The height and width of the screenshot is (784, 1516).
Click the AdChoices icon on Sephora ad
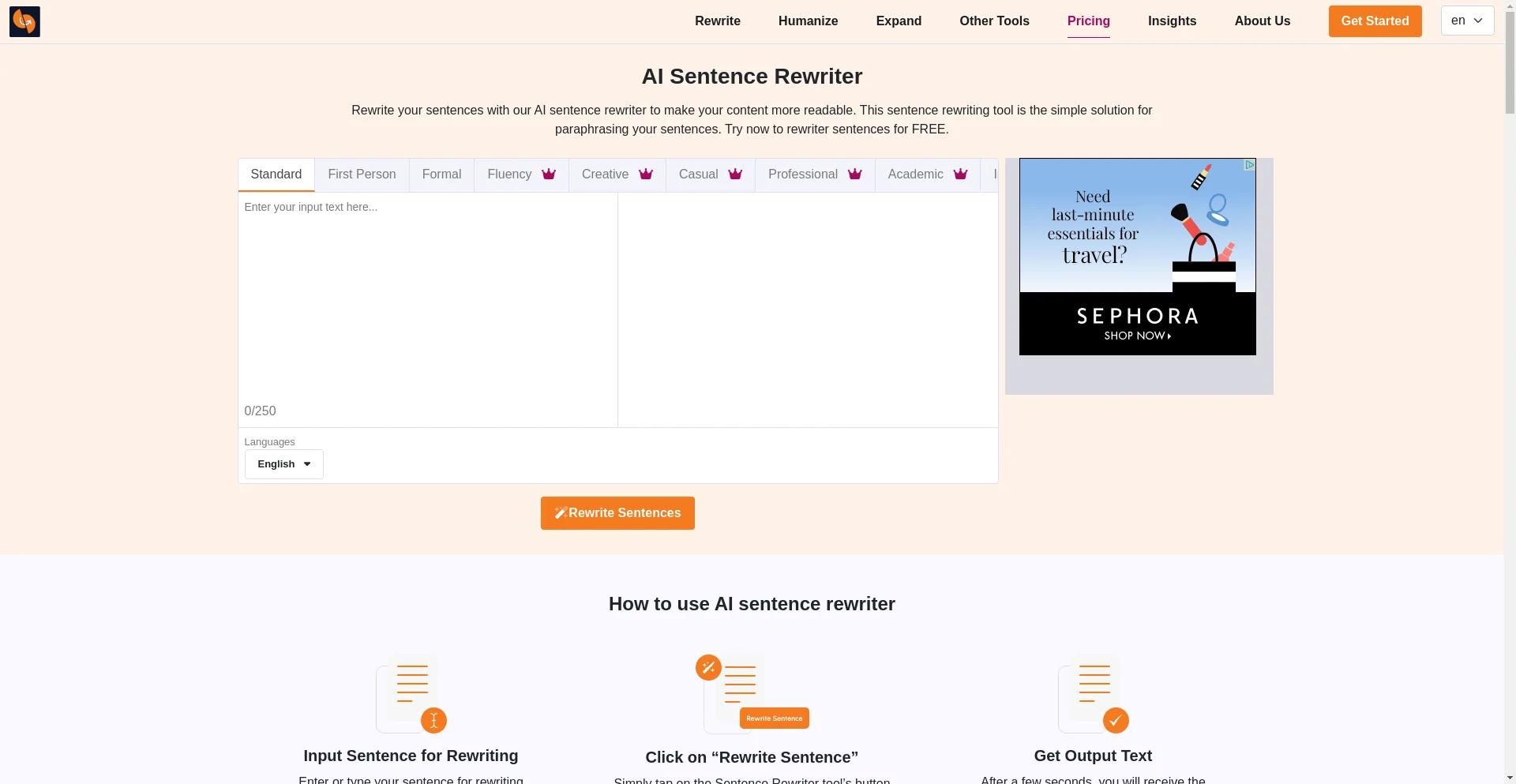pyautogui.click(x=1249, y=165)
